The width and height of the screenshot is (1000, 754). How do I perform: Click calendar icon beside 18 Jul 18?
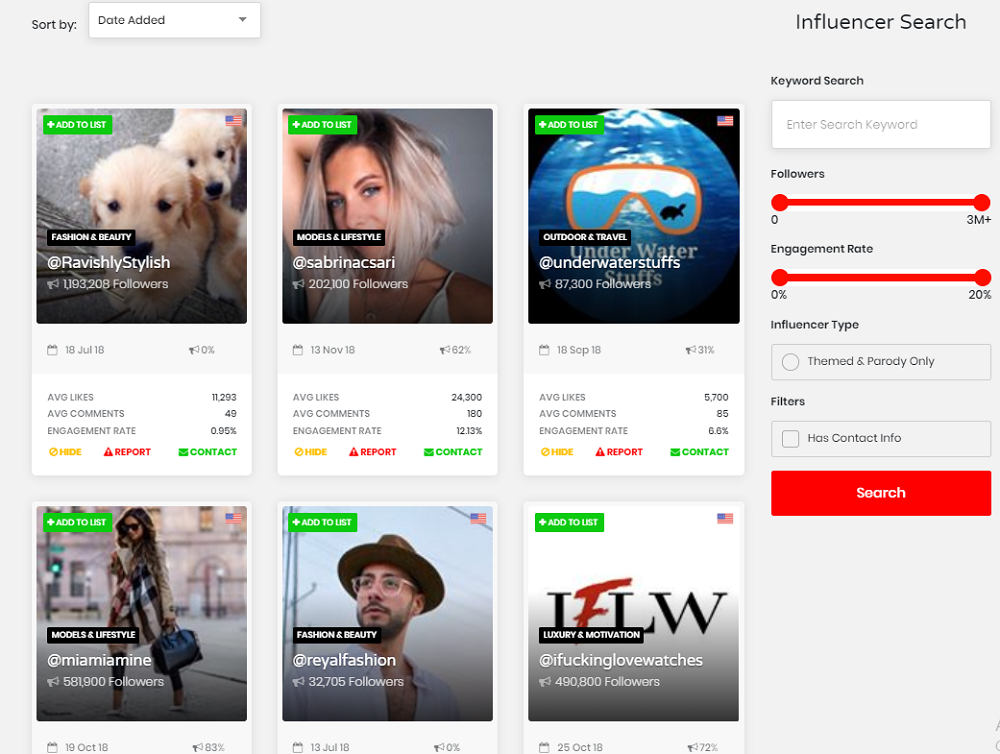(52, 351)
